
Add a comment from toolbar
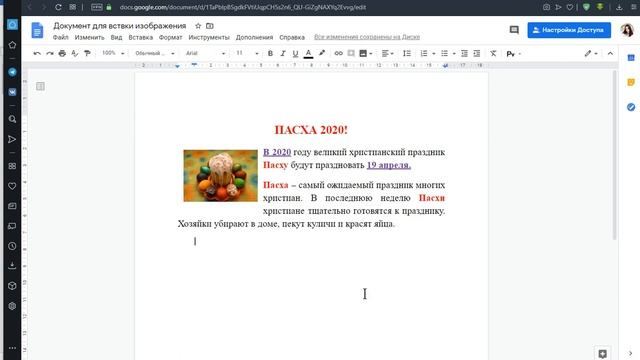(x=351, y=53)
